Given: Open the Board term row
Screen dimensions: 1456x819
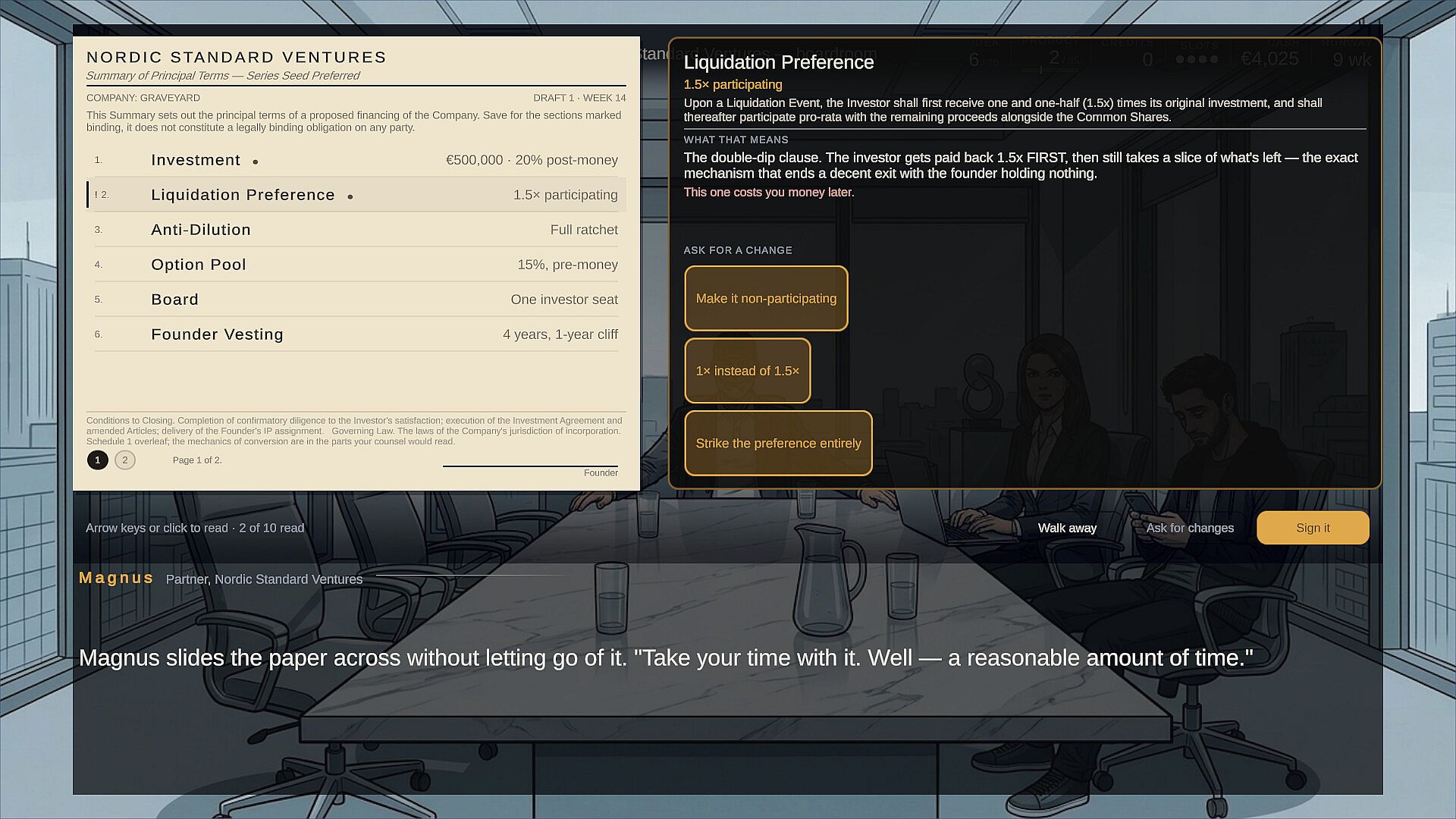Looking at the screenshot, I should pos(356,300).
